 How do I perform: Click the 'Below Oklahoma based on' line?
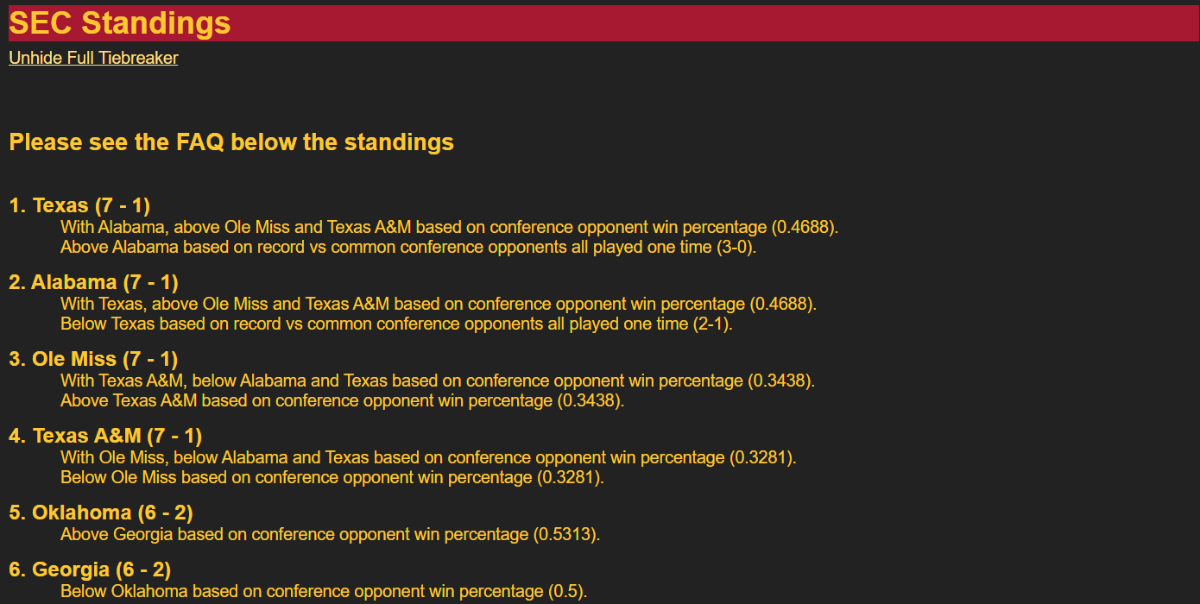pos(323,591)
